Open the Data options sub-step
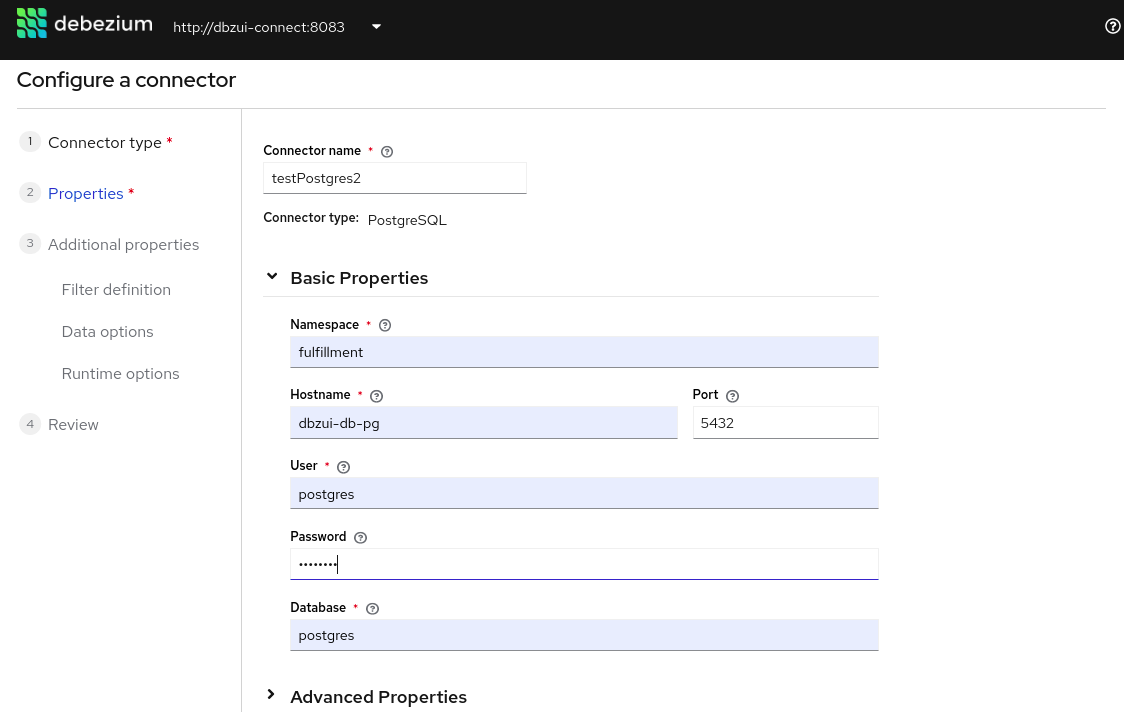 coord(107,332)
